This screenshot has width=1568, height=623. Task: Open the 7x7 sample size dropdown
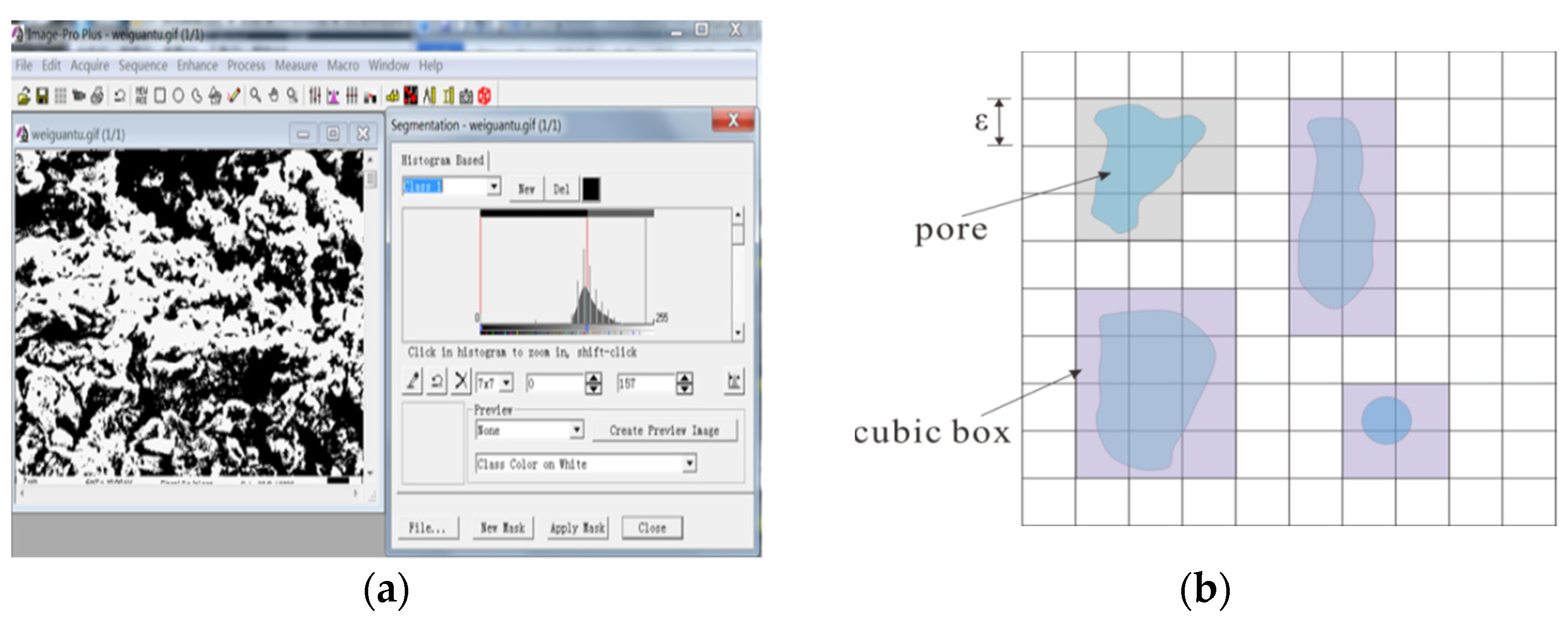506,383
